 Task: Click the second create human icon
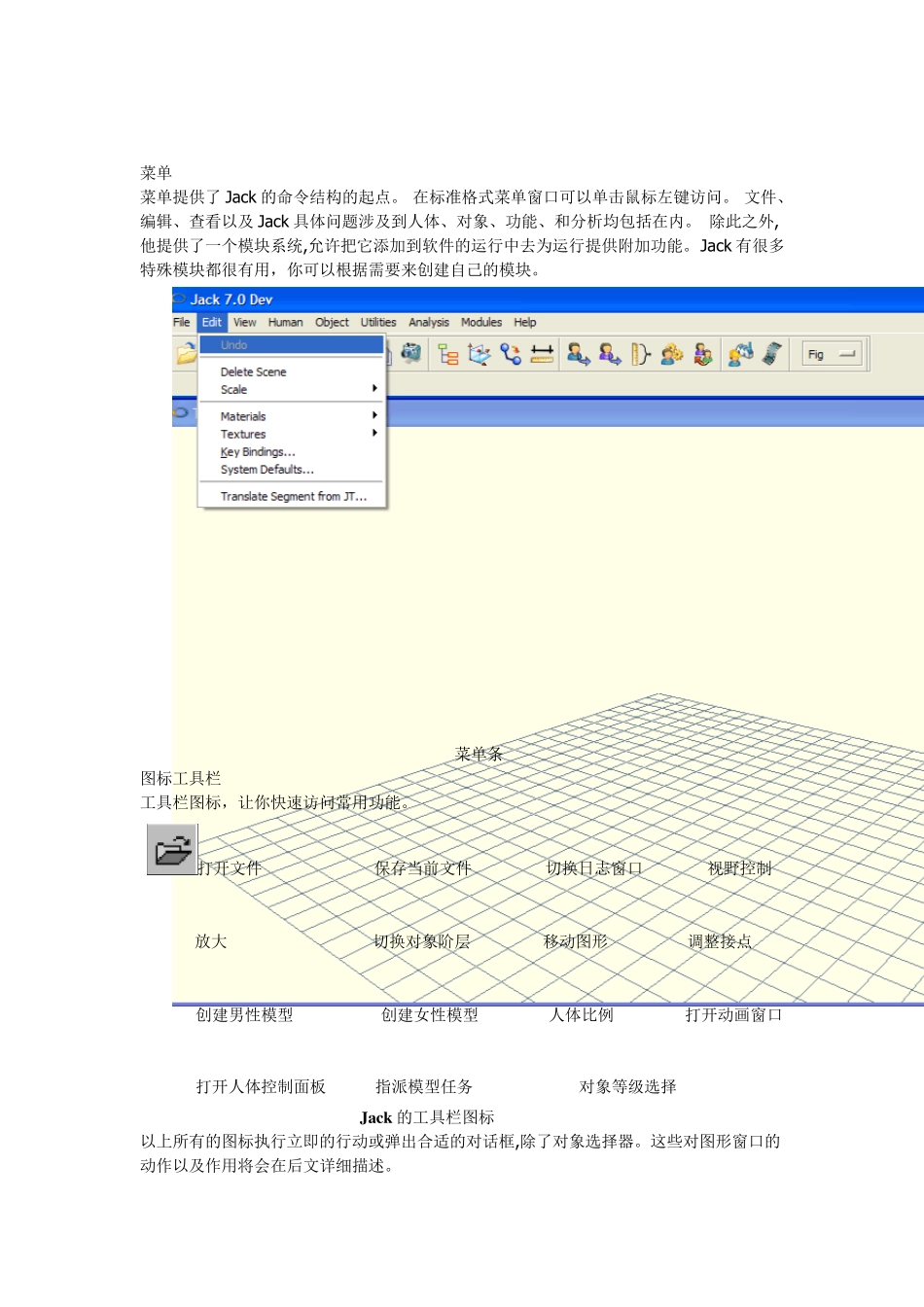coord(610,355)
